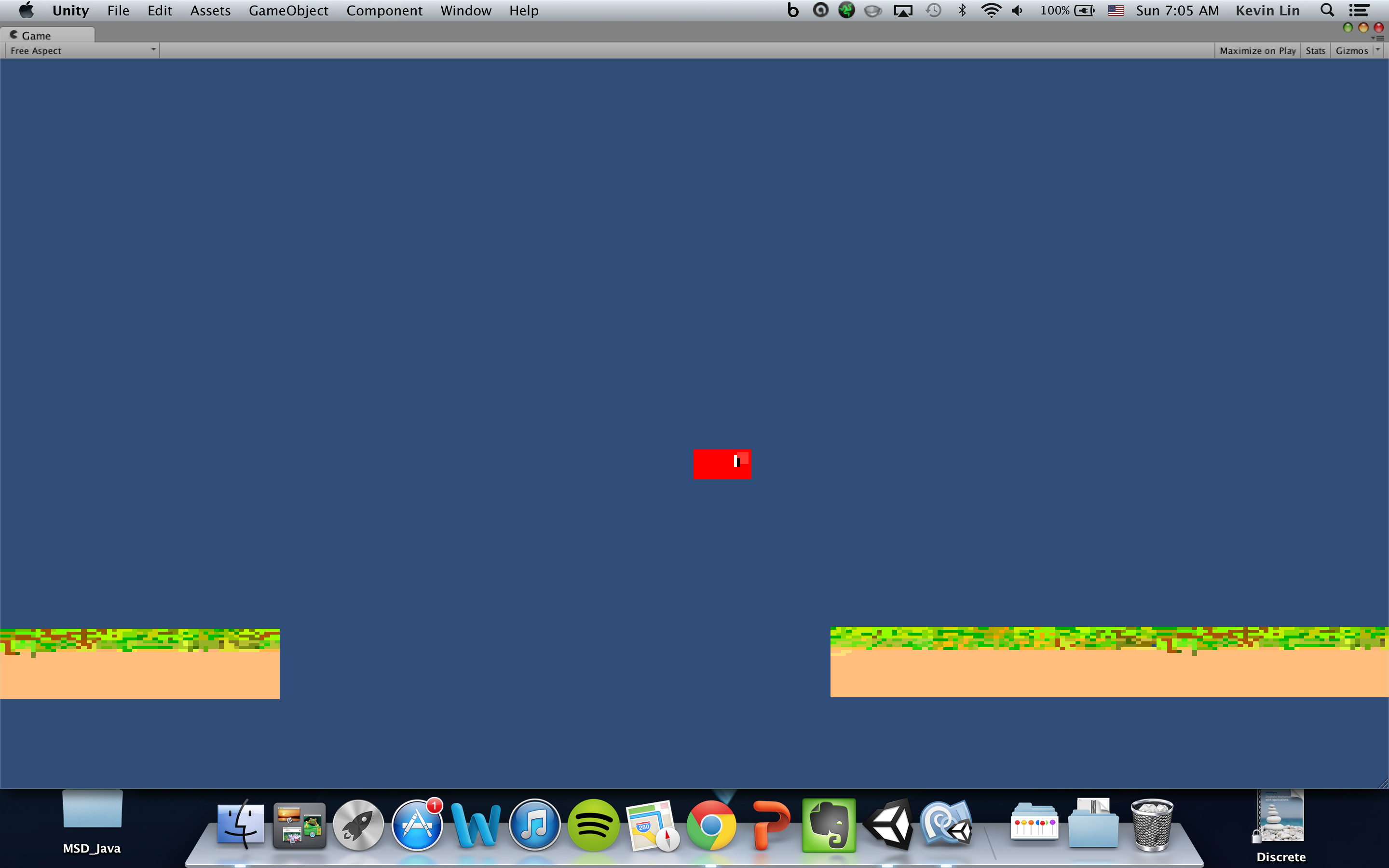Expand the Gizmos dropdown arrow
Viewport: 1389px width, 868px height.
tap(1378, 50)
